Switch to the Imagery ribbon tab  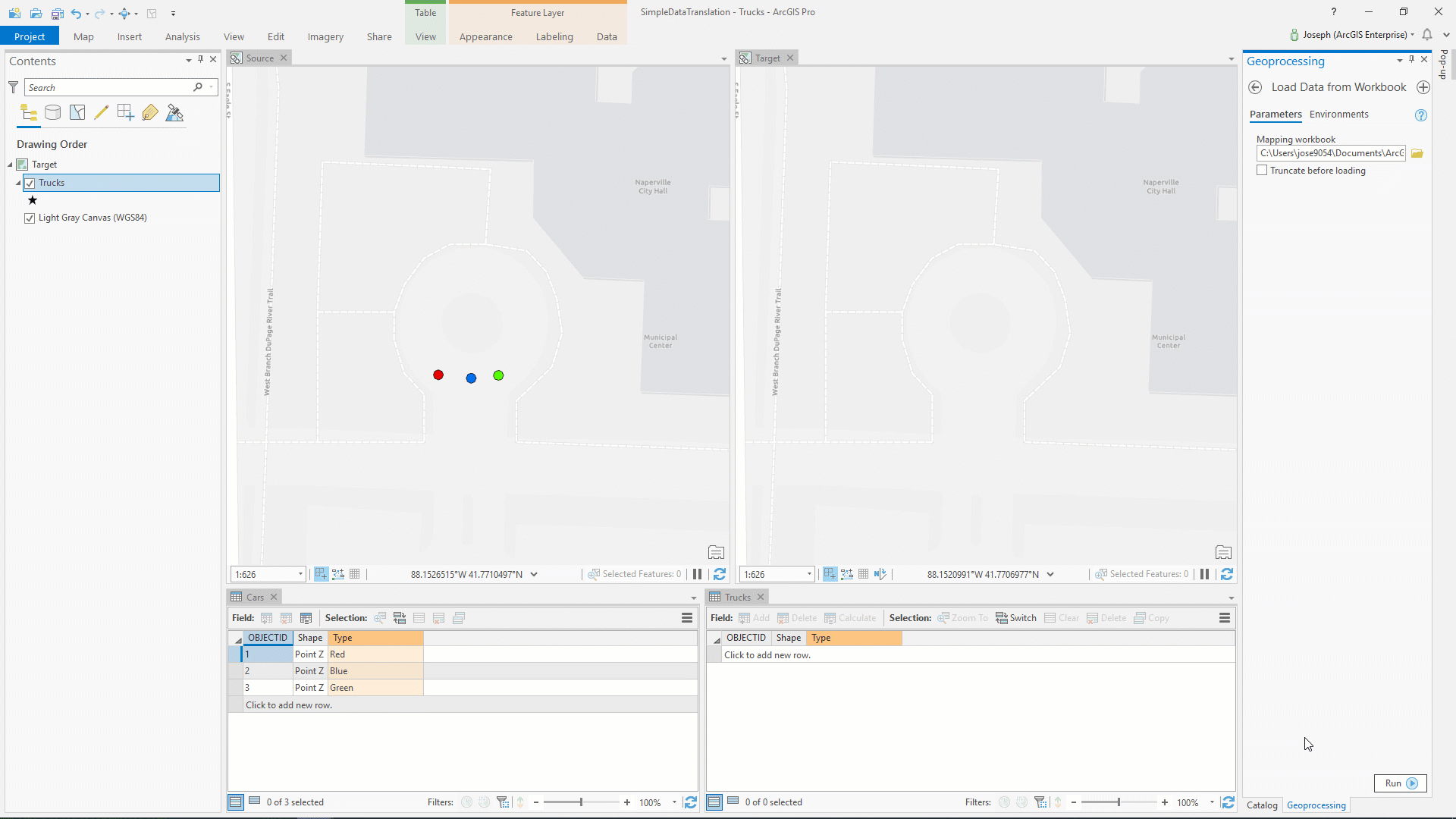pyautogui.click(x=325, y=36)
